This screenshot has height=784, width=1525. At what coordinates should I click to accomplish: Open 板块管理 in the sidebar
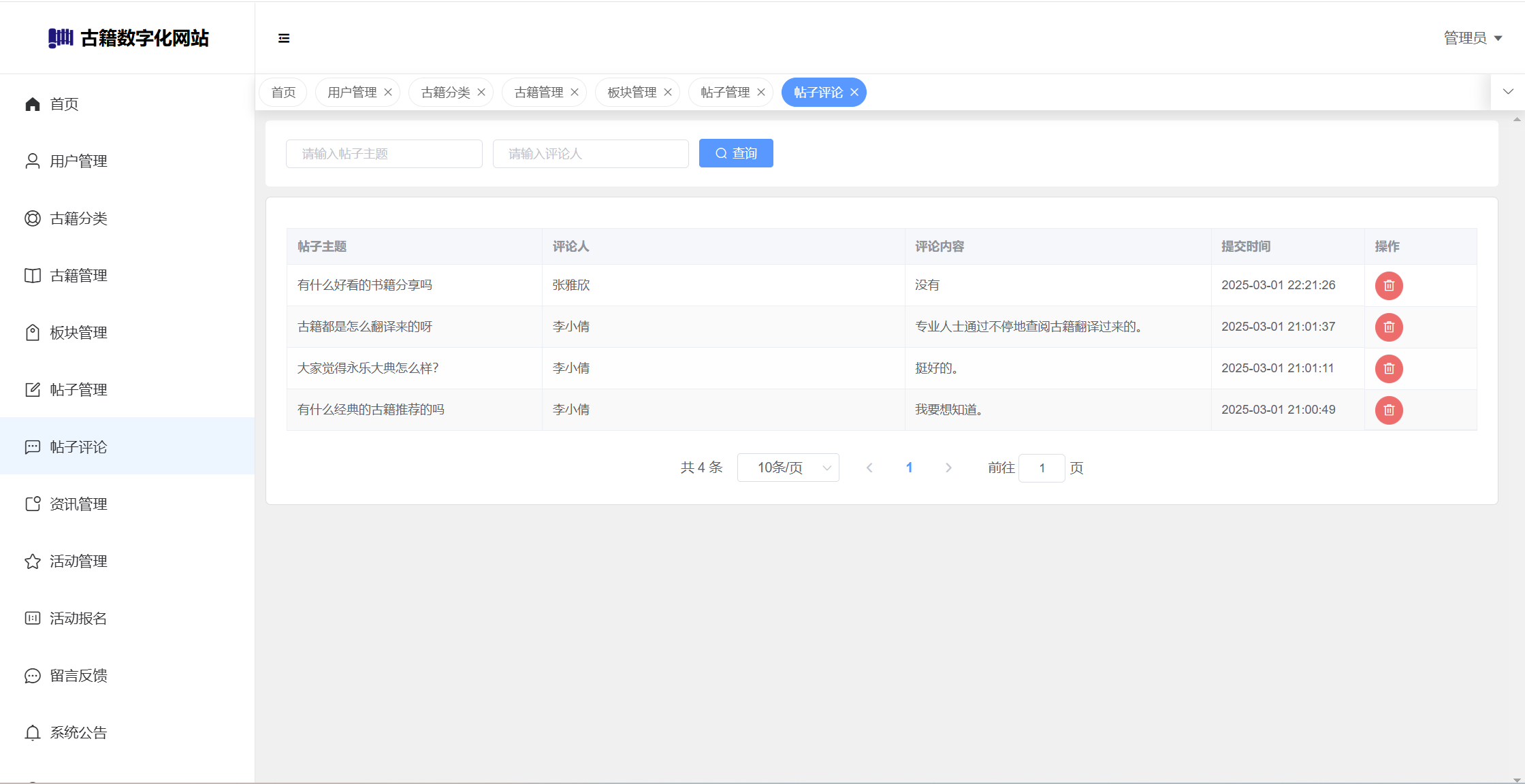(x=78, y=333)
